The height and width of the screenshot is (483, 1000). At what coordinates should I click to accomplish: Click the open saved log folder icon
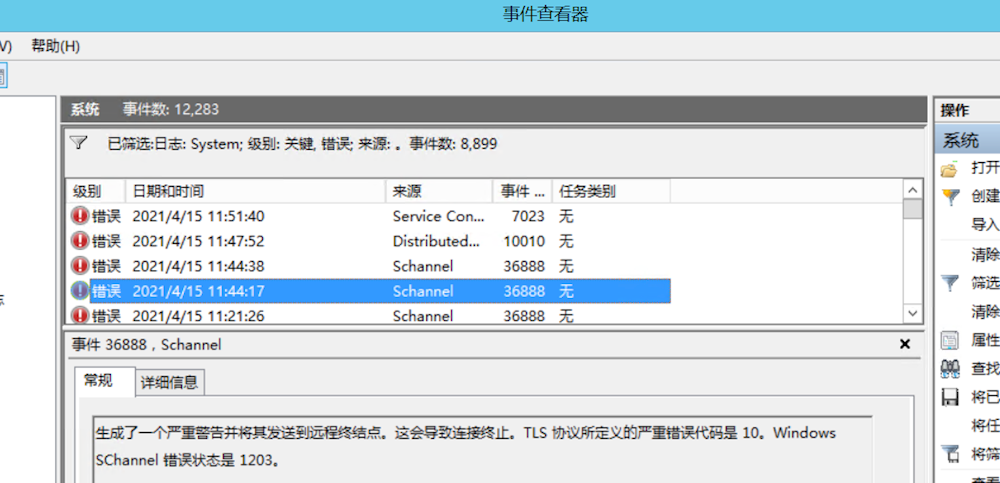[950, 168]
